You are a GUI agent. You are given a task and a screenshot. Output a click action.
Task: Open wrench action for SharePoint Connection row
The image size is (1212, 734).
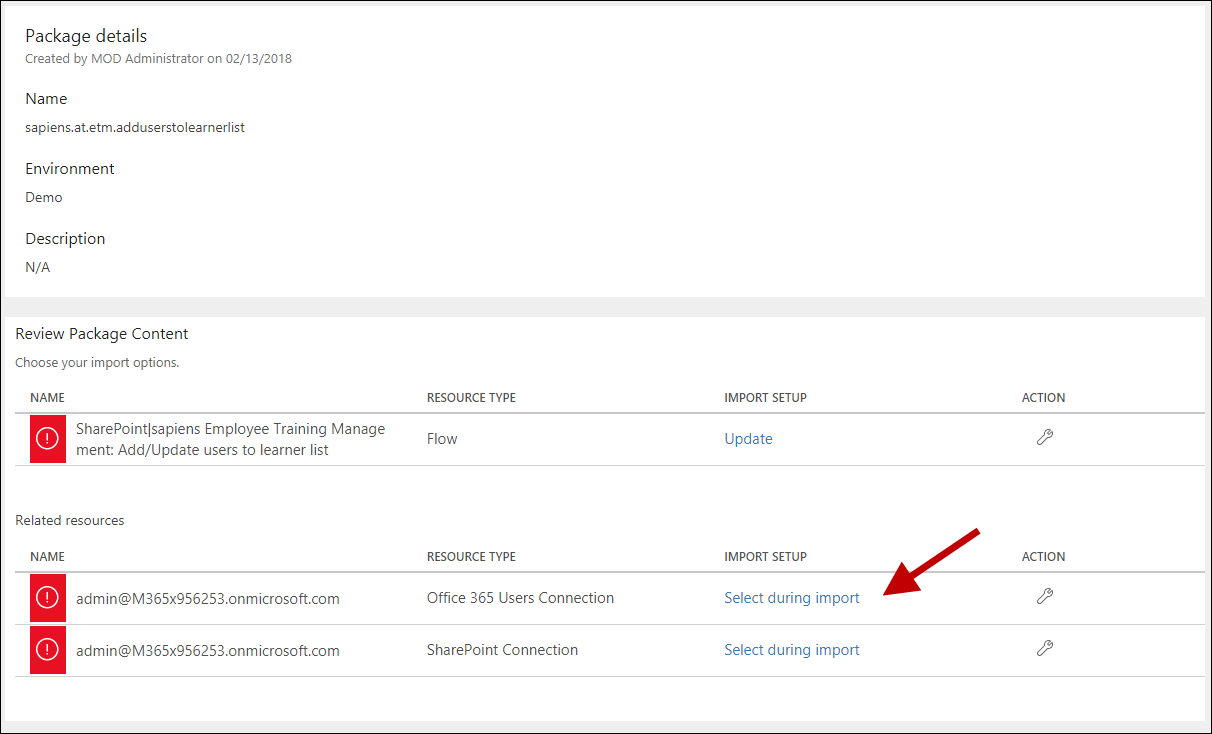pos(1045,648)
